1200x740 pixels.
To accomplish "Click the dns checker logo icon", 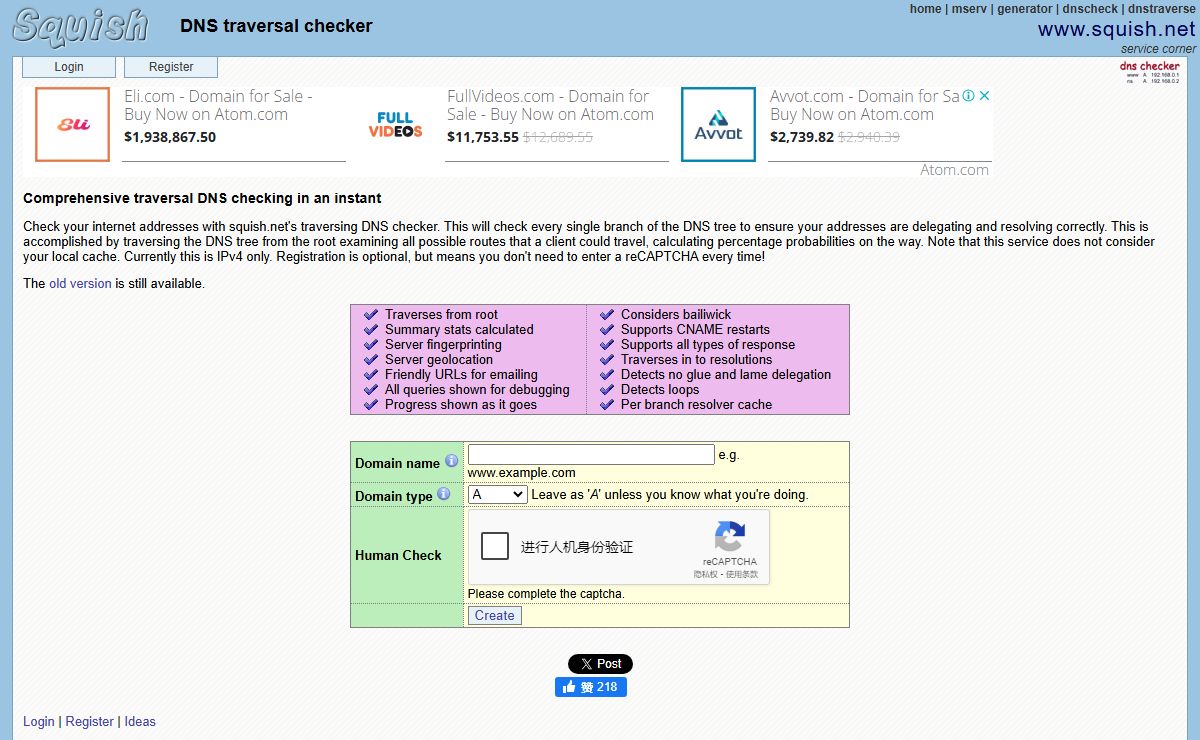I will (1150, 72).
